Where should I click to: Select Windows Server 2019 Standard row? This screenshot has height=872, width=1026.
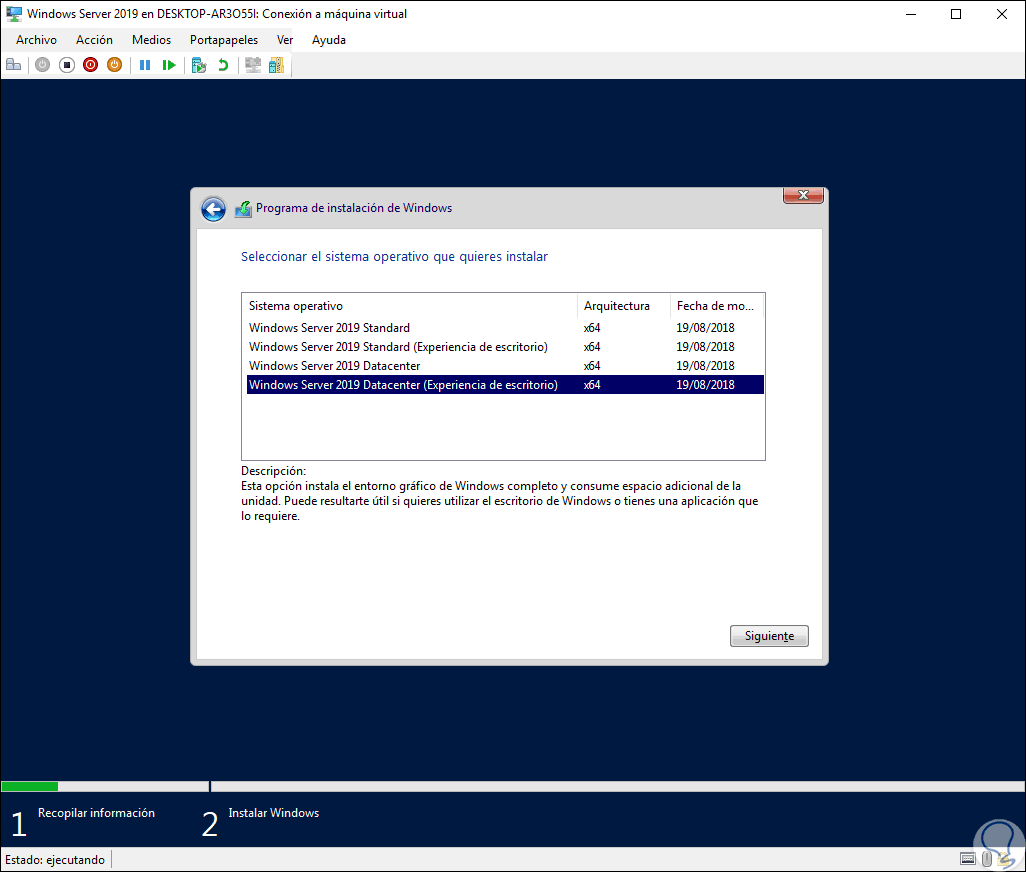point(504,328)
